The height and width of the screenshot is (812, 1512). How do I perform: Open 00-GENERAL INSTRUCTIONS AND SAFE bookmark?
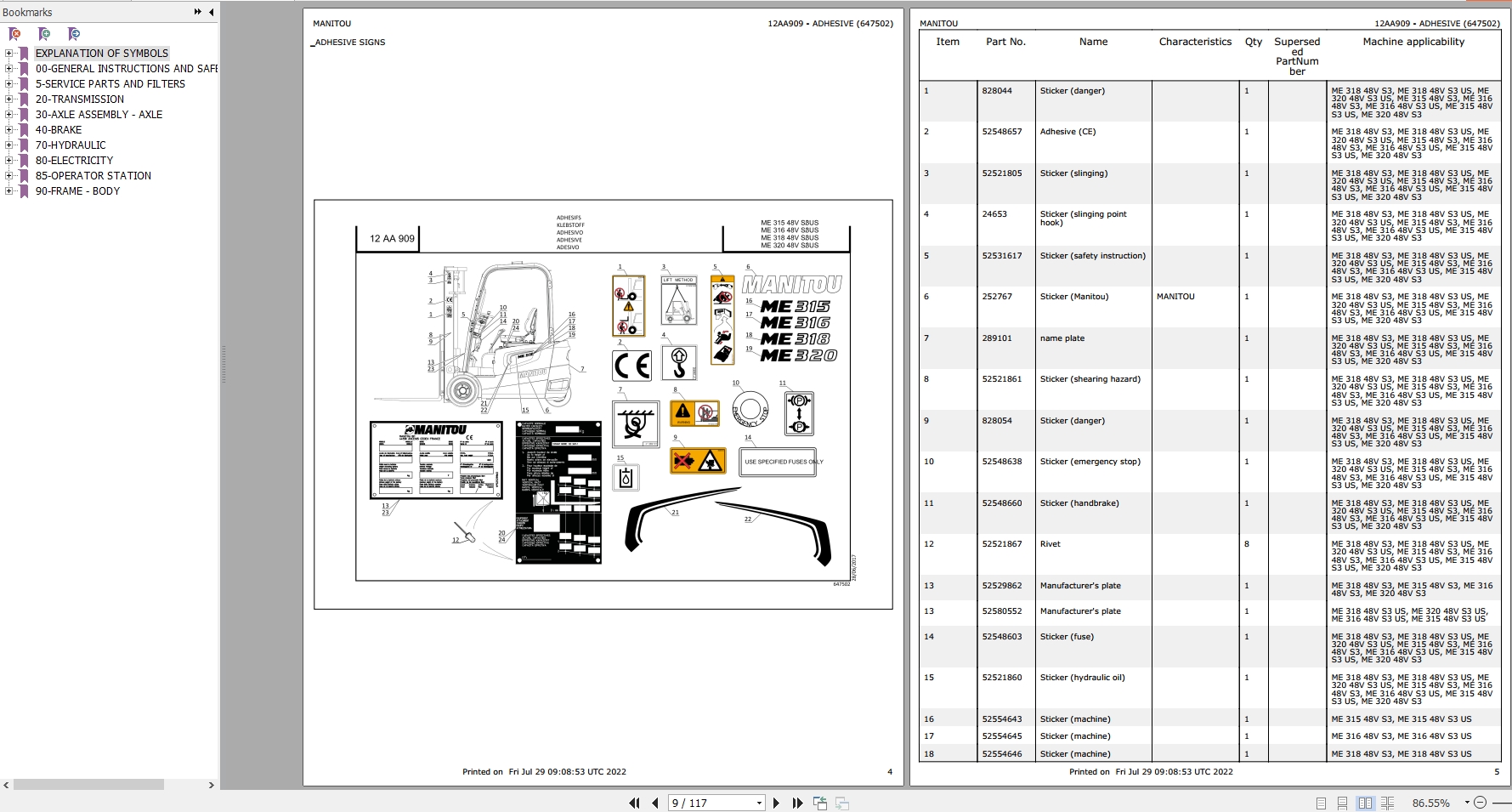coord(126,68)
